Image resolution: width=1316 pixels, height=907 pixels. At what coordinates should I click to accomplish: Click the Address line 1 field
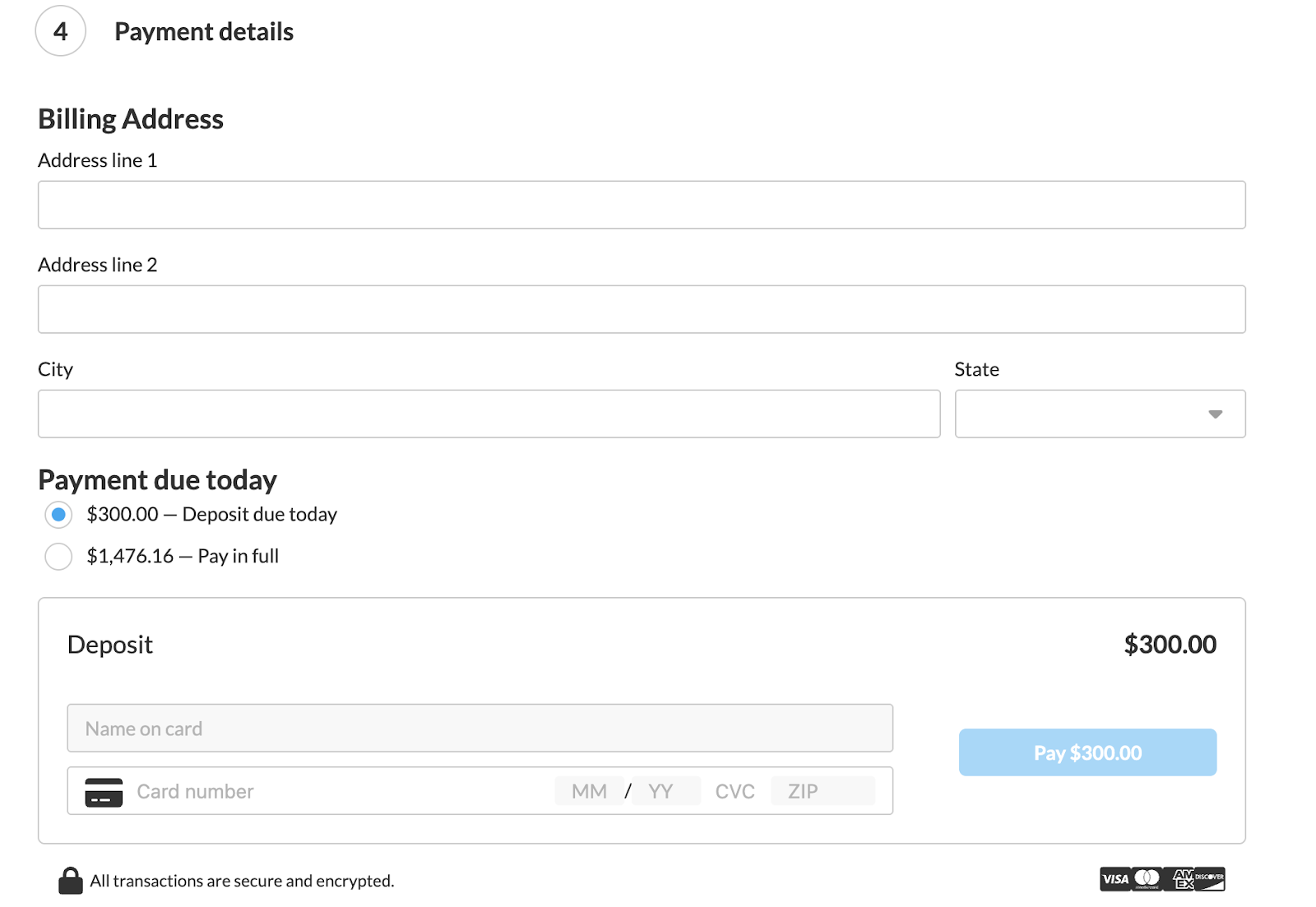(x=642, y=205)
